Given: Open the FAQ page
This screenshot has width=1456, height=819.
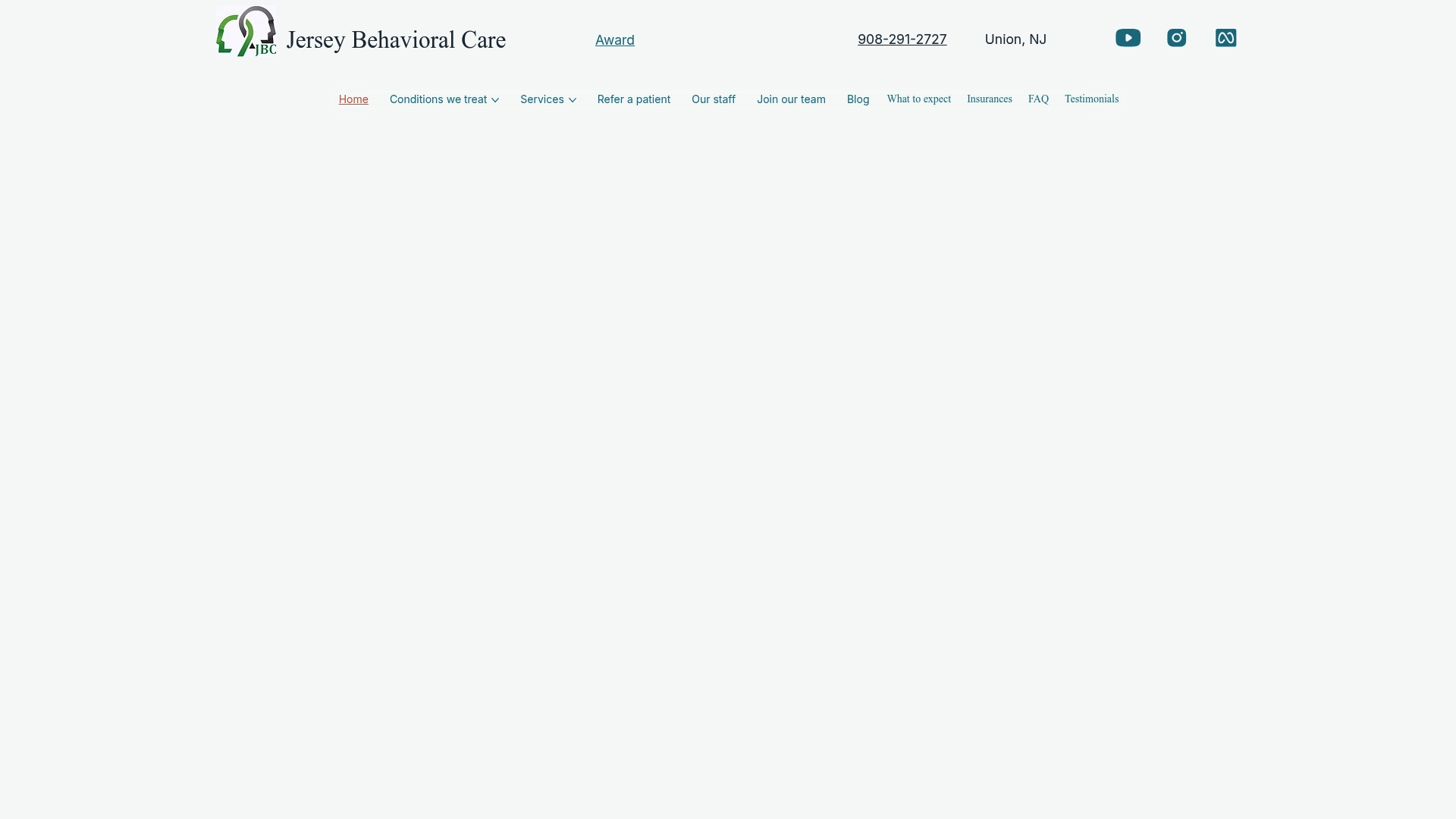Looking at the screenshot, I should tap(1038, 99).
